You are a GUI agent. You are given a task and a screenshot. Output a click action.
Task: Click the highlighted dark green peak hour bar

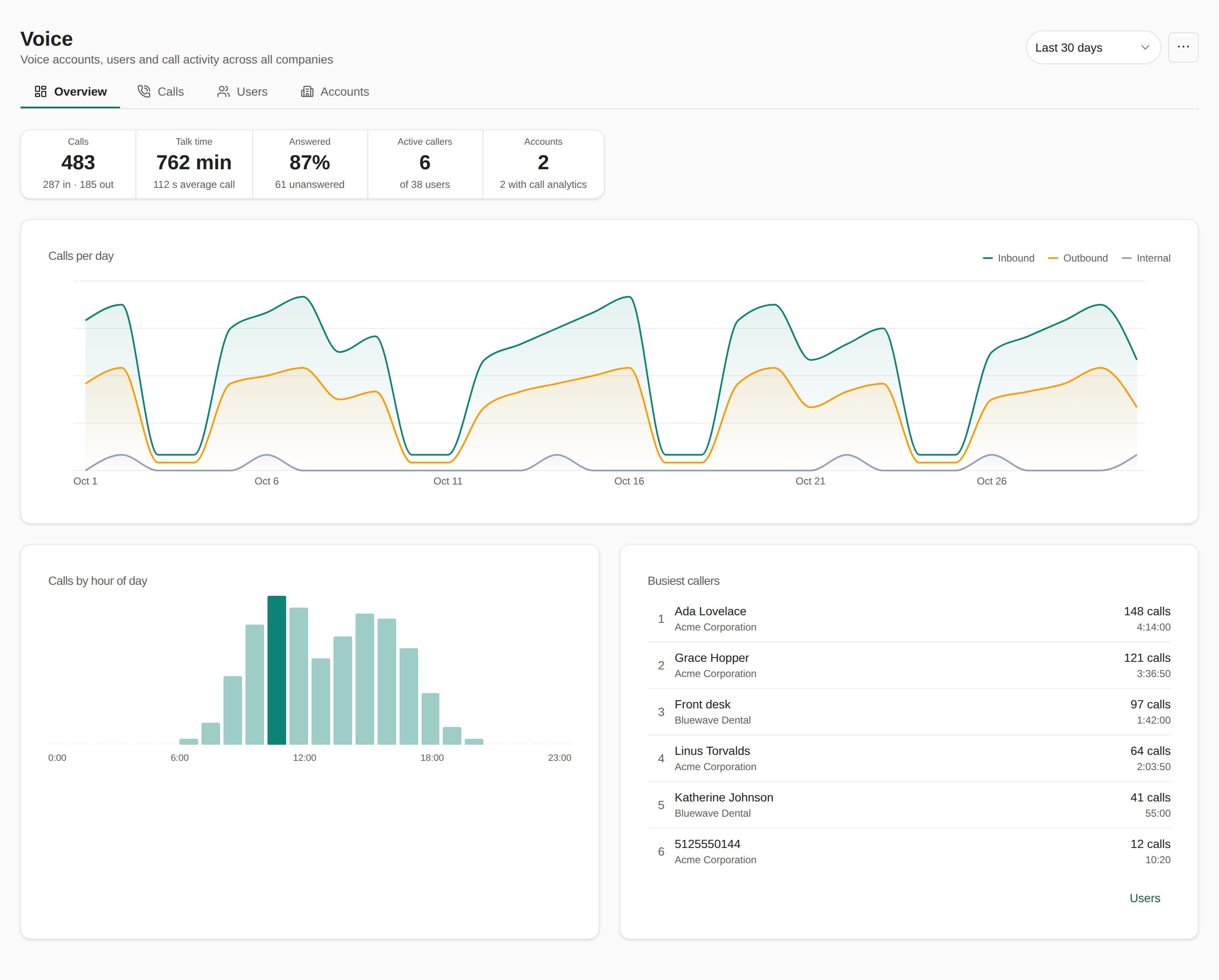pos(276,670)
